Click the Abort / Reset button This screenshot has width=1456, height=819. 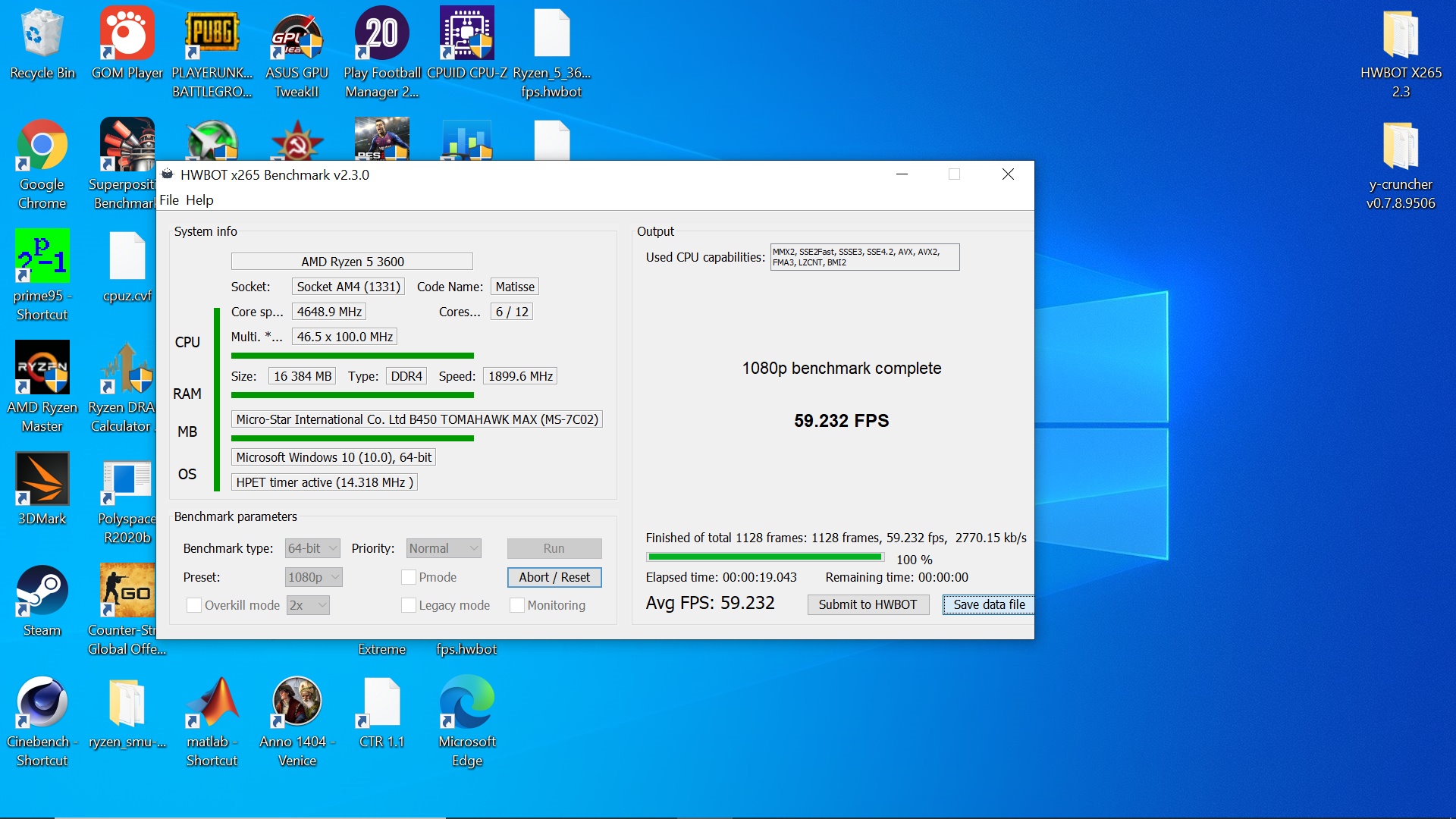tap(554, 577)
